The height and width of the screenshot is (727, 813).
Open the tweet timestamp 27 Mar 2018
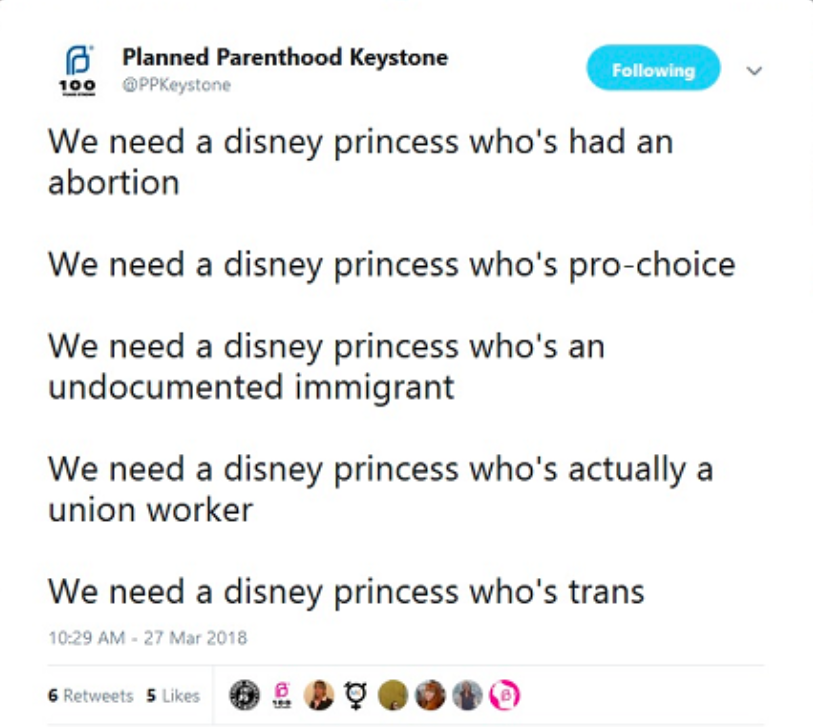148,637
